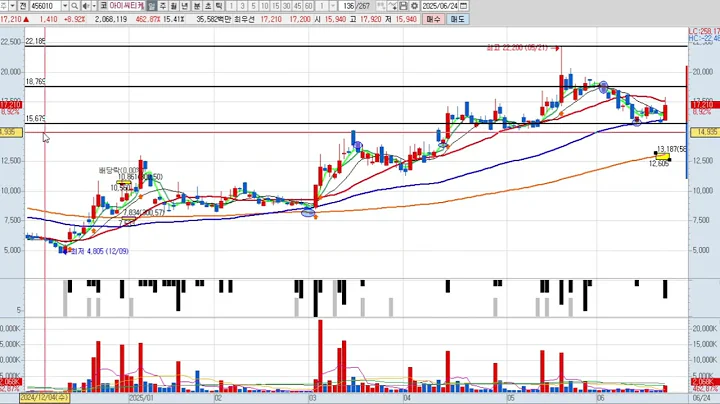Switch the chart to daily (일) period
Viewport: 720px width, 404px height.
tap(152, 6)
